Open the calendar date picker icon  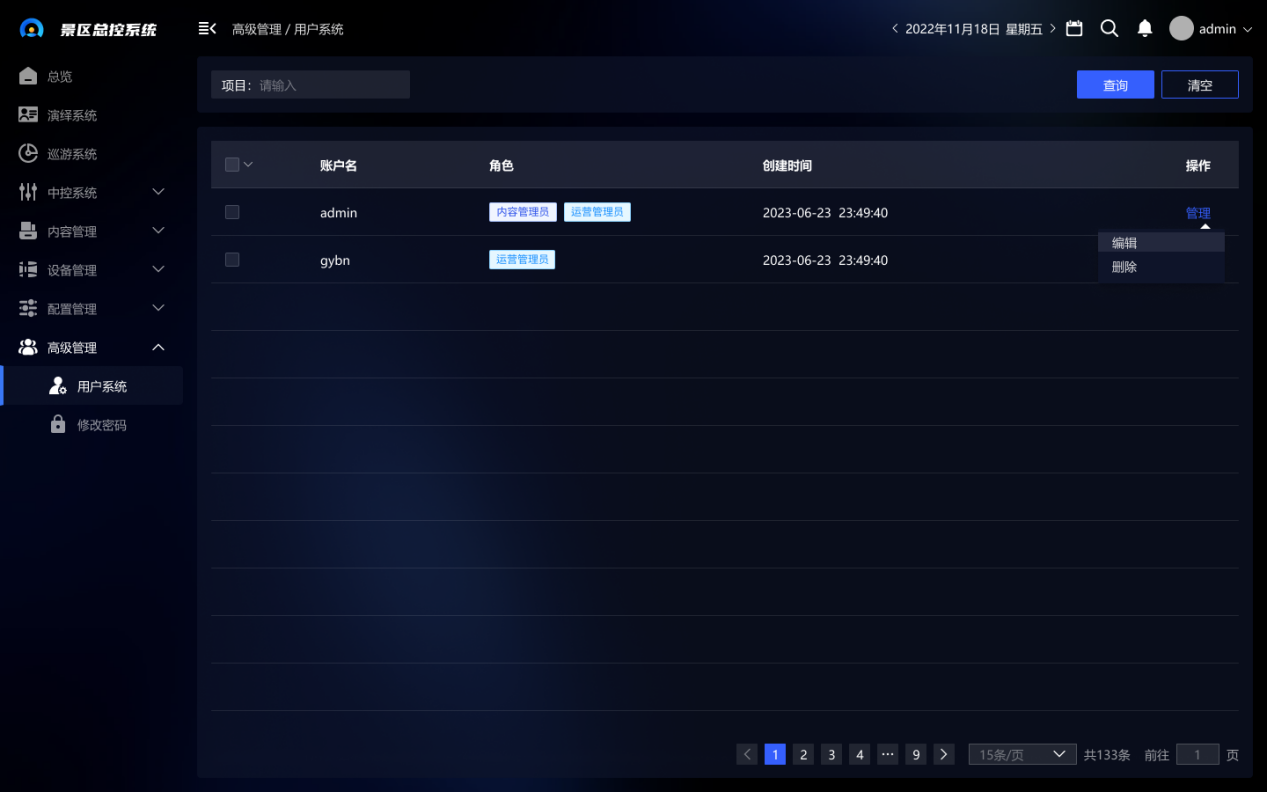pos(1074,29)
